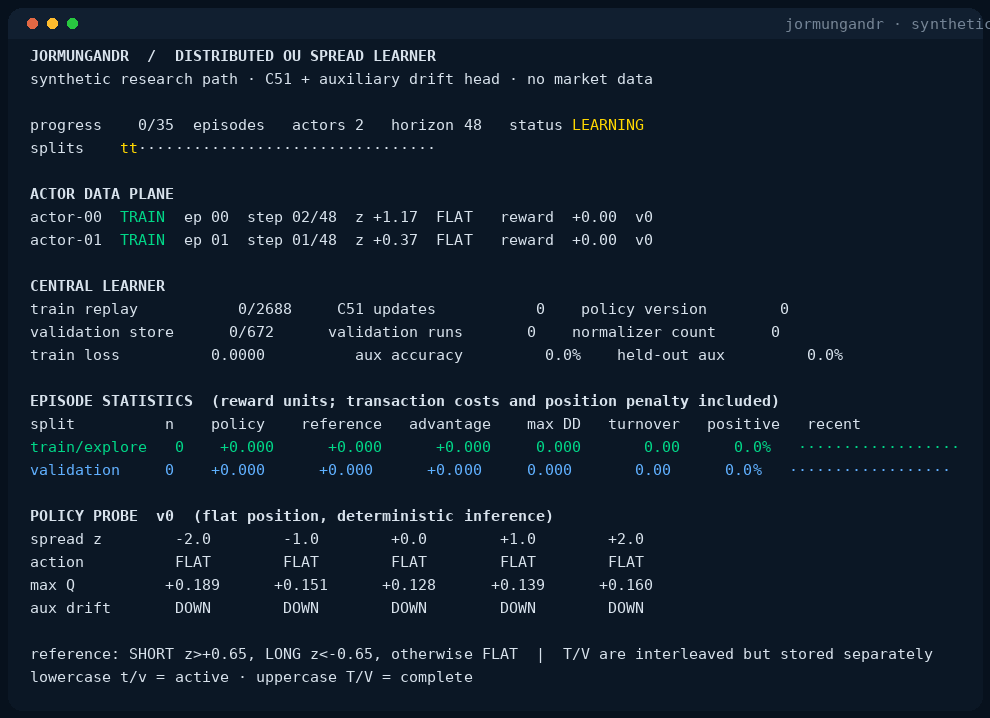Image resolution: width=990 pixels, height=718 pixels.
Task: Click the max Q +0.189 value
Action: (192, 585)
